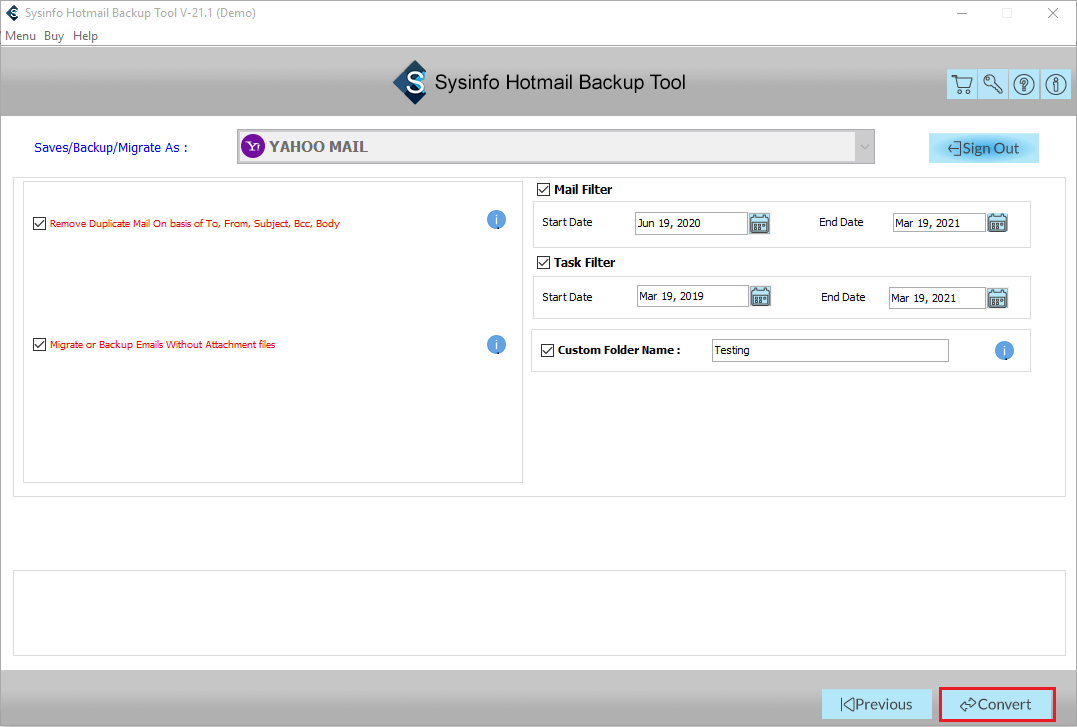This screenshot has width=1077, height=727.
Task: Open Mail Filter Start Date calendar picker
Action: coord(759,223)
